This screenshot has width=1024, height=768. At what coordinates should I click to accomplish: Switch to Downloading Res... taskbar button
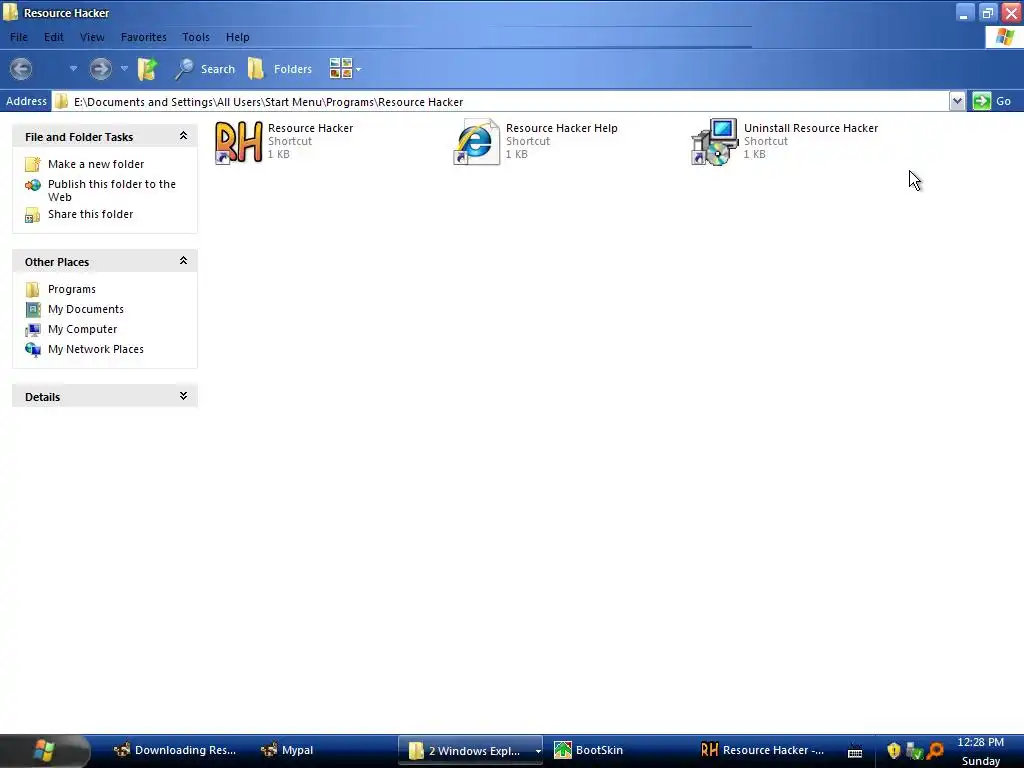click(174, 750)
